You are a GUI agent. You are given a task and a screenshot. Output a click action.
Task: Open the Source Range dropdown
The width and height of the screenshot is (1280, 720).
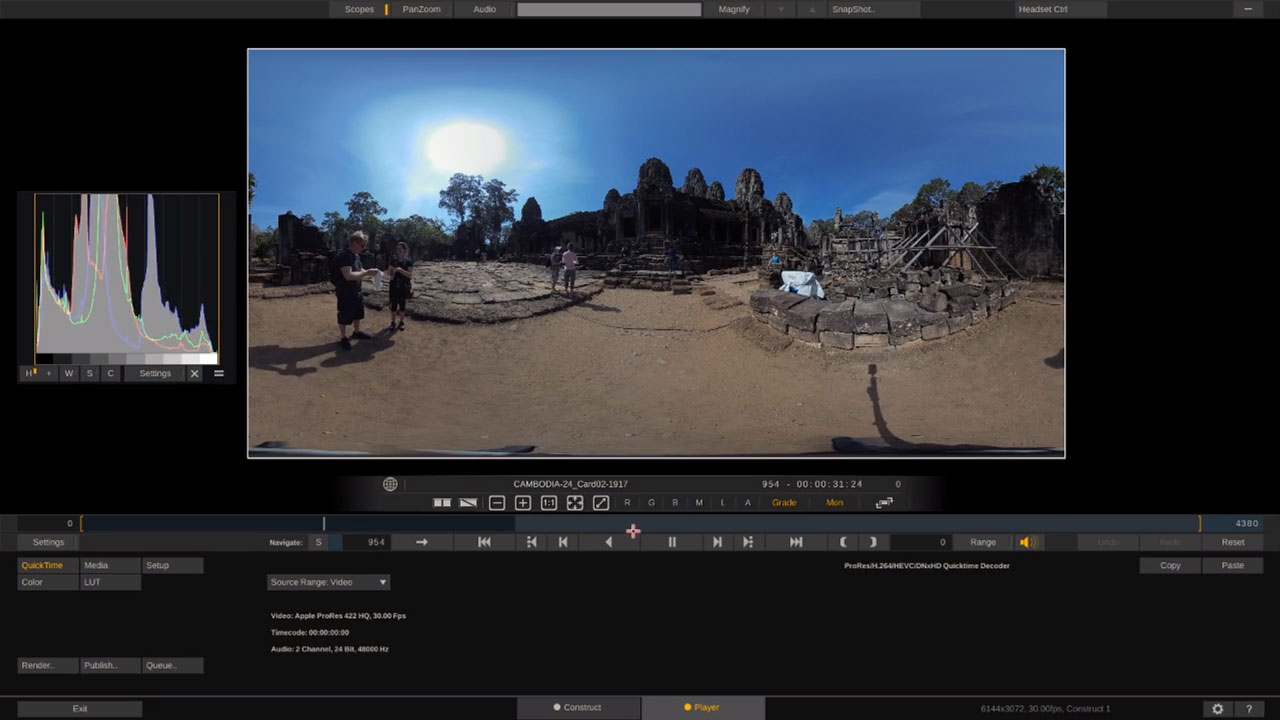(x=328, y=581)
